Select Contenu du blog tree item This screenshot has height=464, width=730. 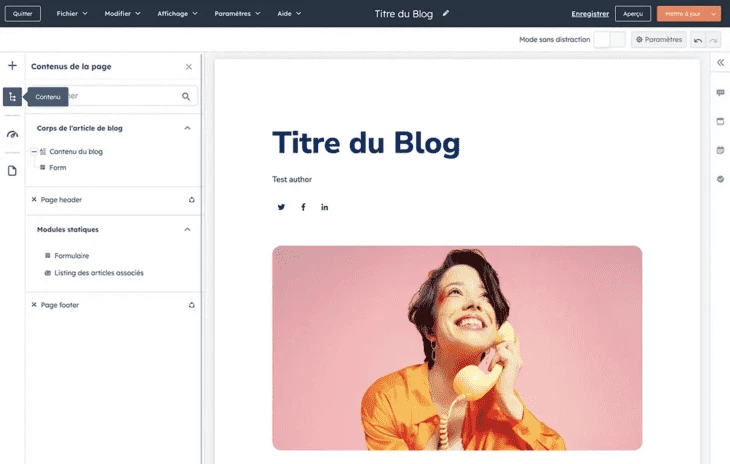tap(76, 151)
